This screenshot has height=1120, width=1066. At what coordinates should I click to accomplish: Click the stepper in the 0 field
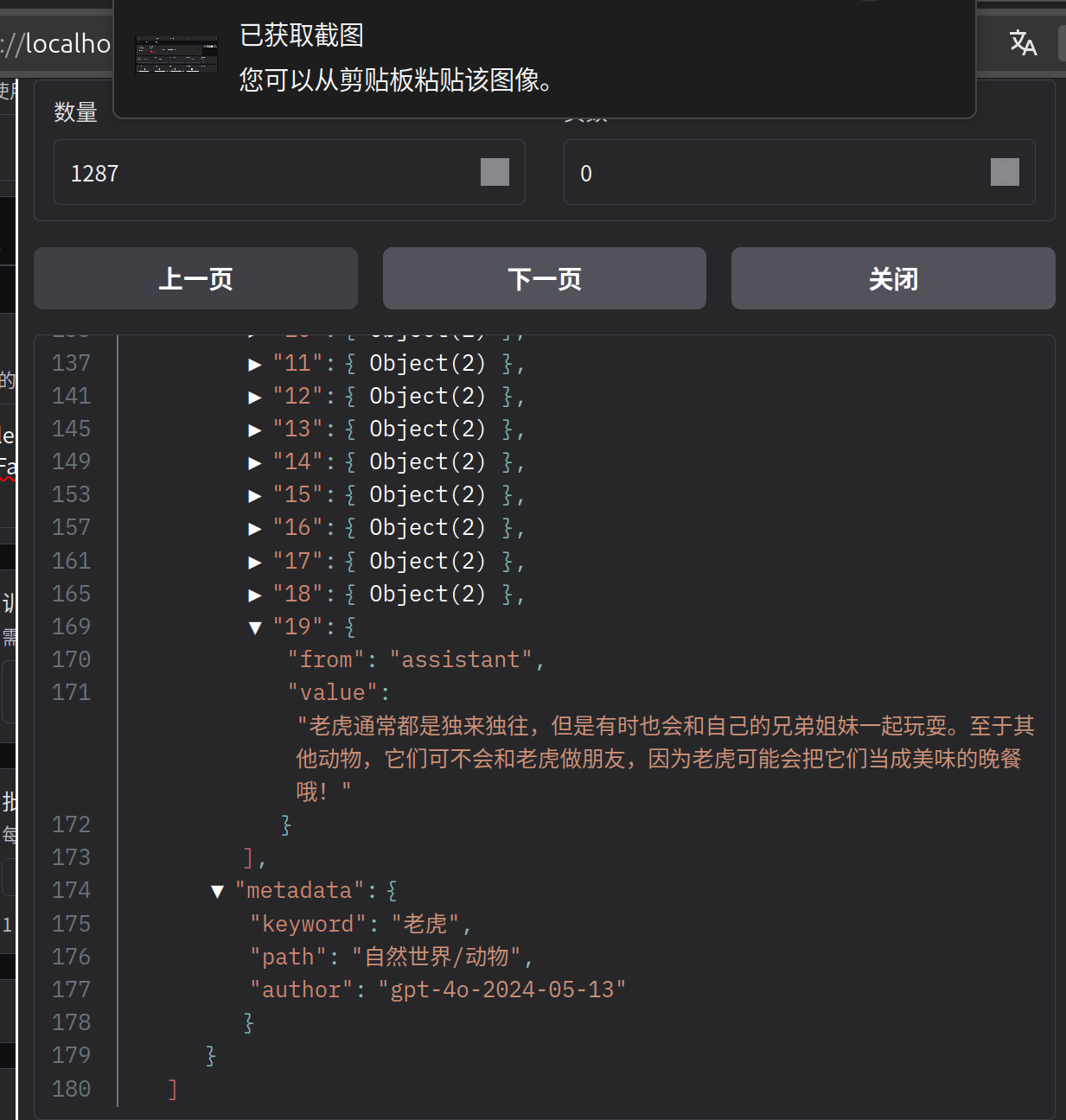pos(1004,172)
